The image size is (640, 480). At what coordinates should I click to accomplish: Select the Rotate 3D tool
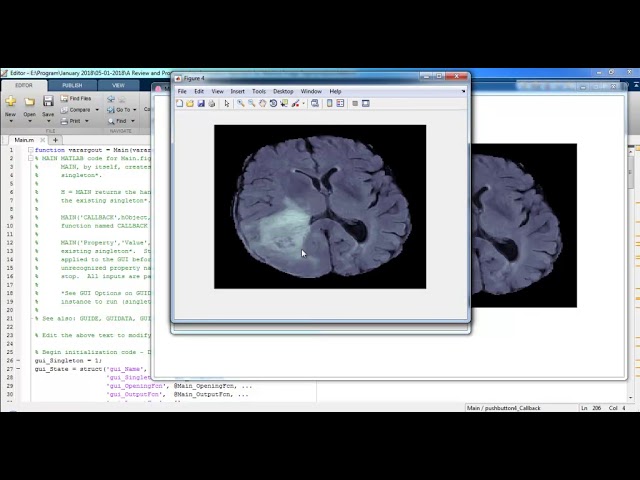point(273,104)
